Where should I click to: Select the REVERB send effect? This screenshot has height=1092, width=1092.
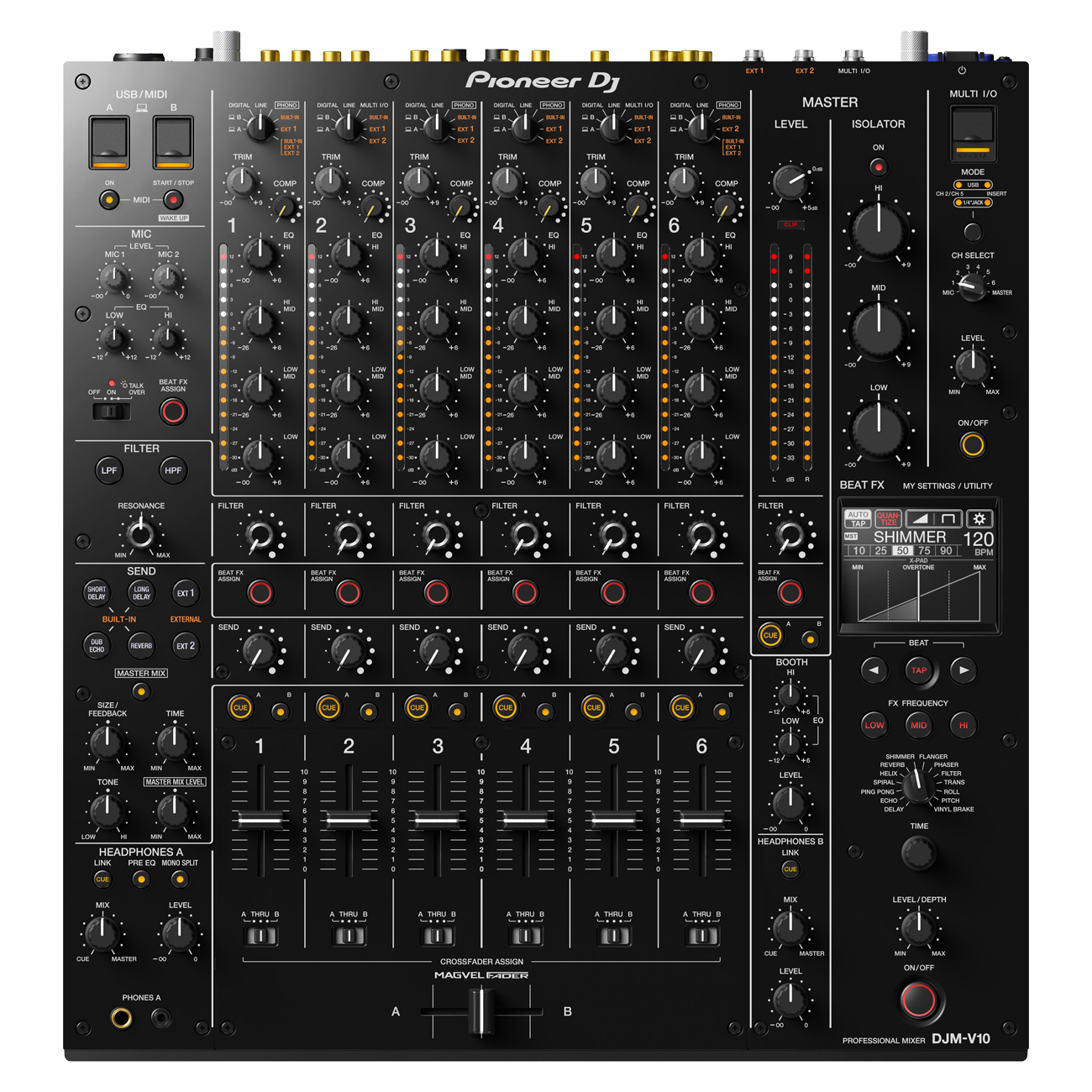tap(141, 646)
